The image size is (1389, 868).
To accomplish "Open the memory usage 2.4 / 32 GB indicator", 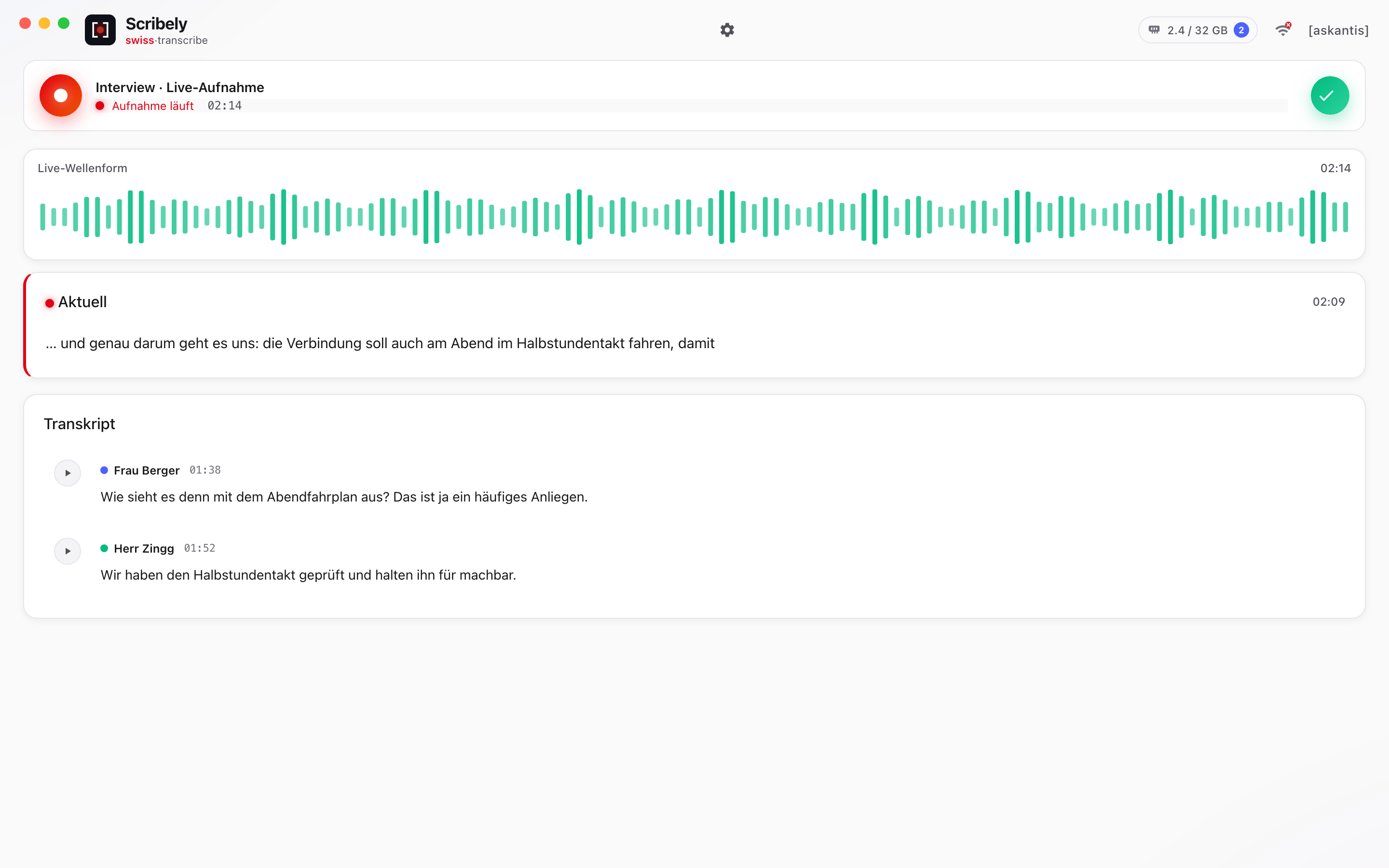I will coord(1198,30).
